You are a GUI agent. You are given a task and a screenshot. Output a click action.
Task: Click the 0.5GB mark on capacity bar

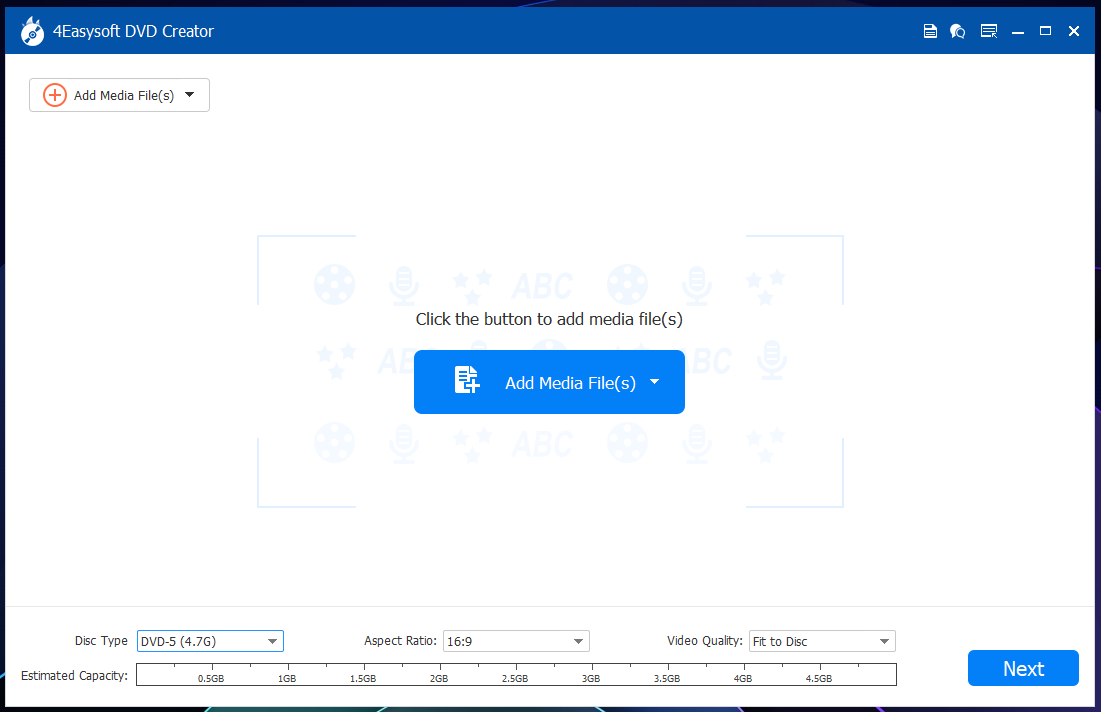point(211,678)
